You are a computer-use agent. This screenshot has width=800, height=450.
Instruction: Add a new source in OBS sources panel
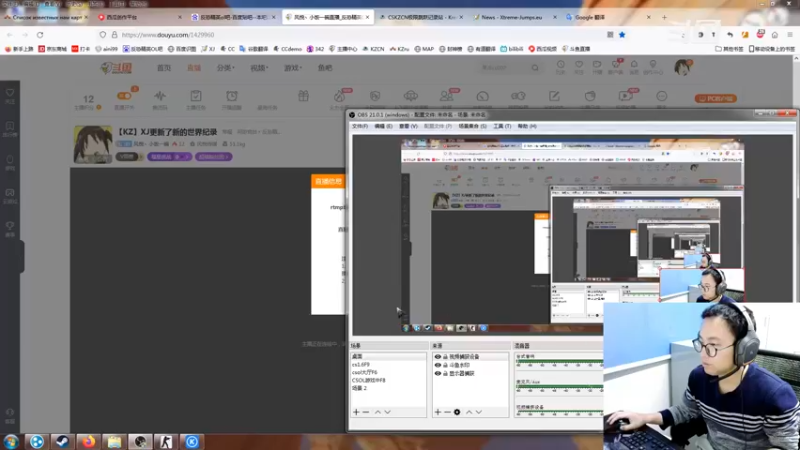tap(438, 412)
